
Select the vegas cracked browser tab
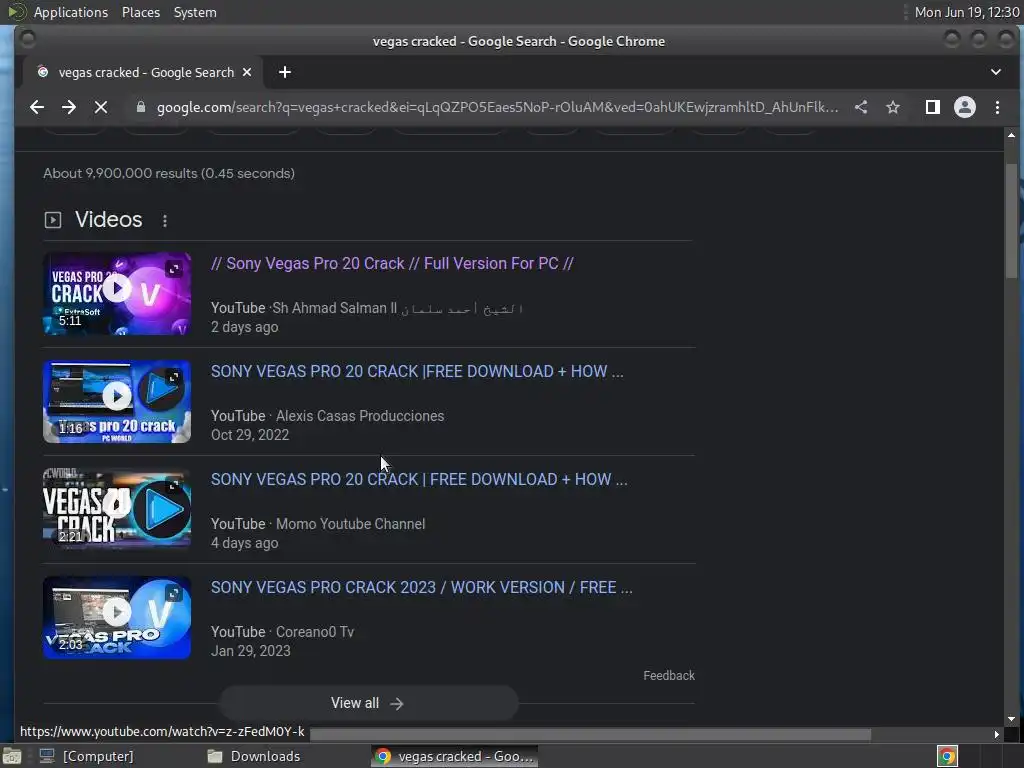point(144,72)
